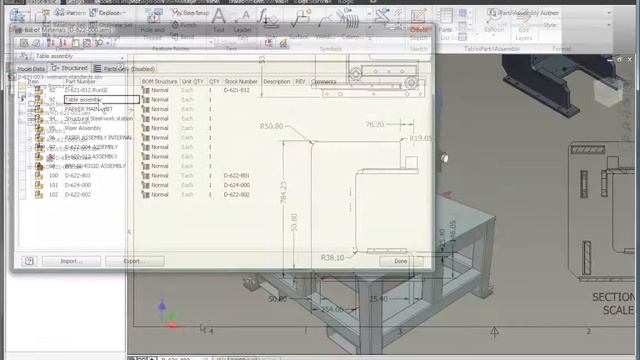Click the Export button in BOM dialog

[135, 261]
